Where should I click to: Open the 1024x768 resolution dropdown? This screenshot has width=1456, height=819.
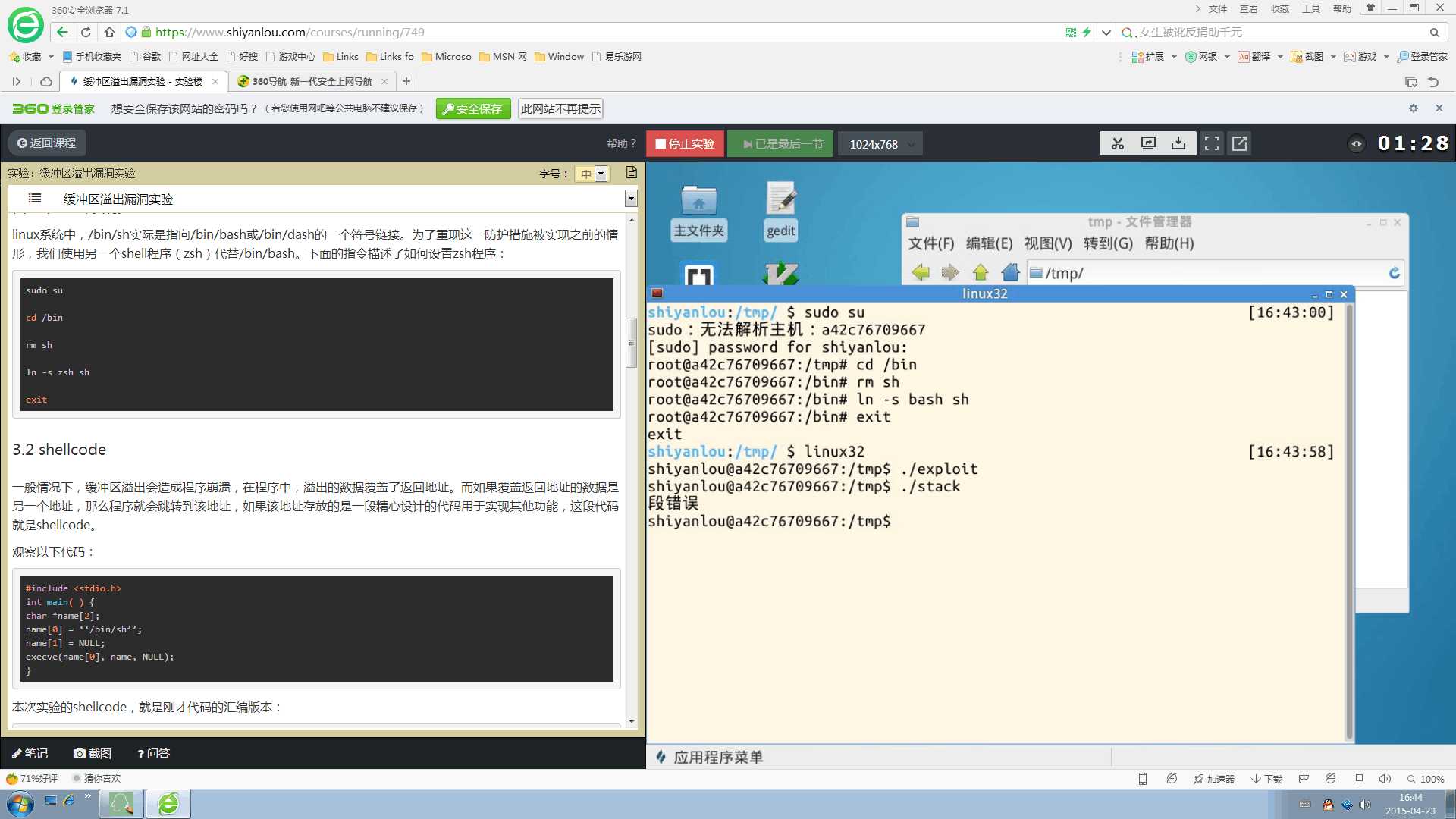point(880,143)
